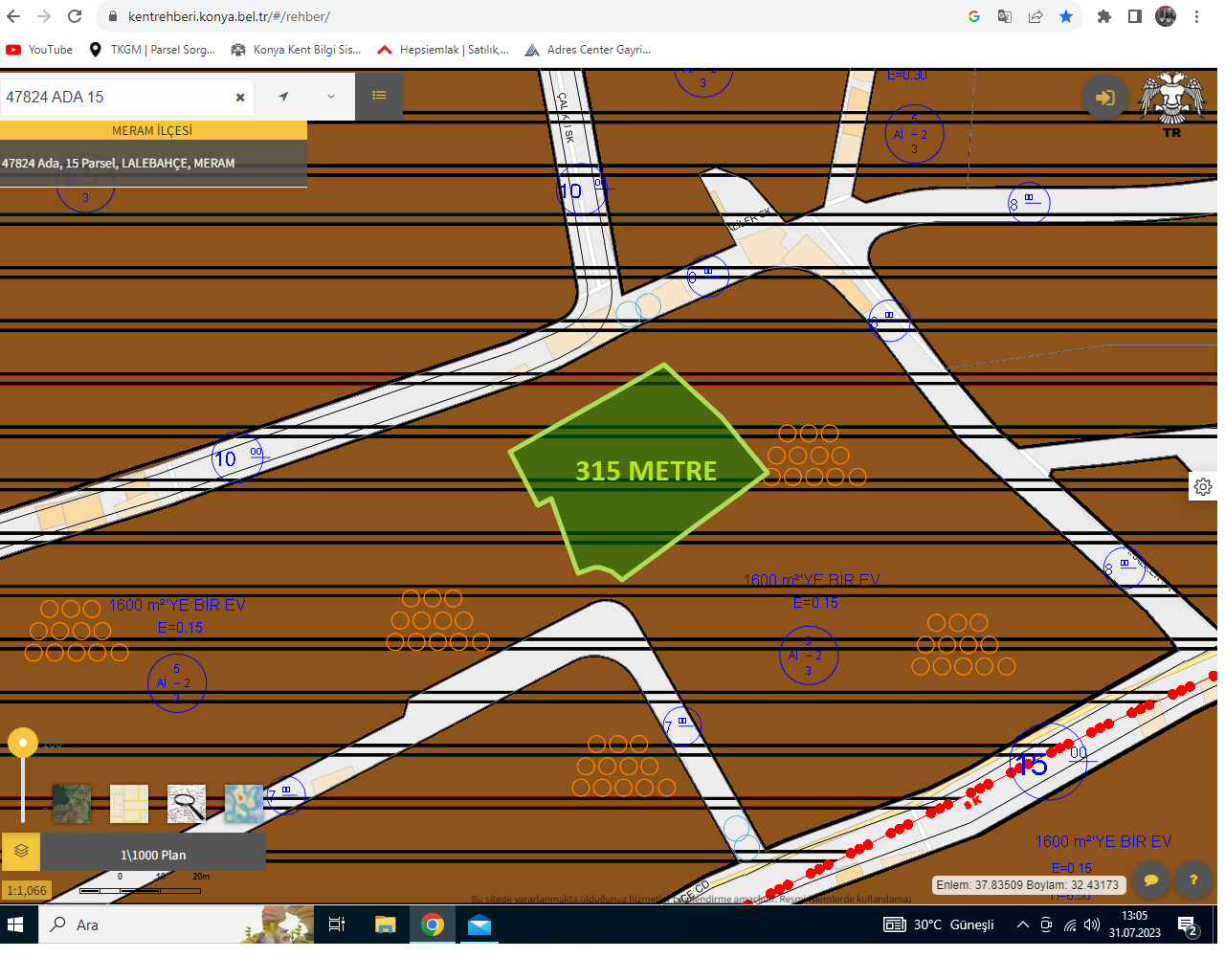Select the magnifier parcel map thumbnail
The height and width of the screenshot is (980, 1225).
(187, 804)
